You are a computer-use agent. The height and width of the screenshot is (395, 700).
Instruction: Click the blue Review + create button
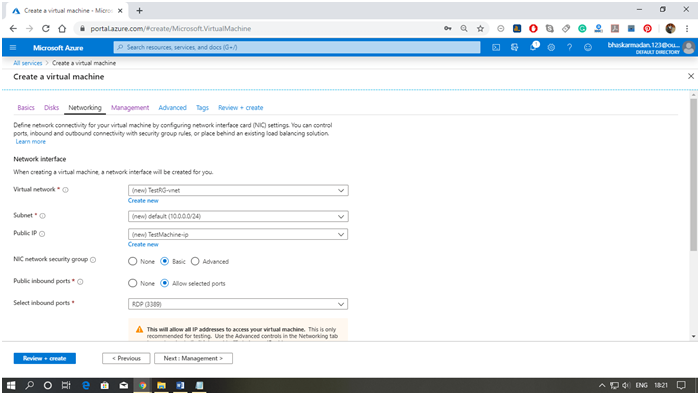pos(45,358)
